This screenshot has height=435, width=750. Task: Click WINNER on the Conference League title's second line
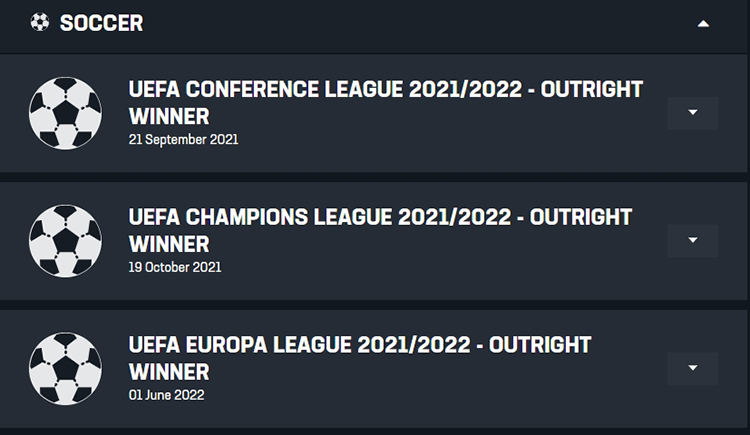point(169,116)
